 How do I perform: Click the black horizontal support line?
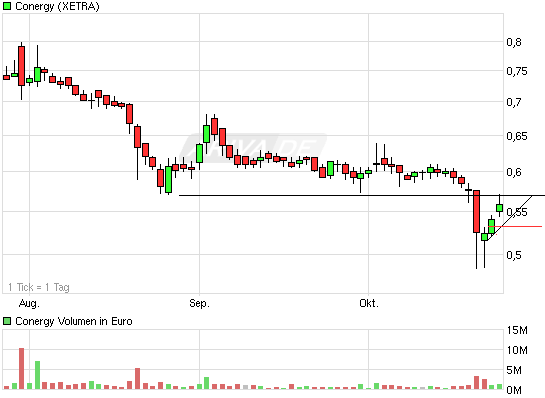pos(361,195)
